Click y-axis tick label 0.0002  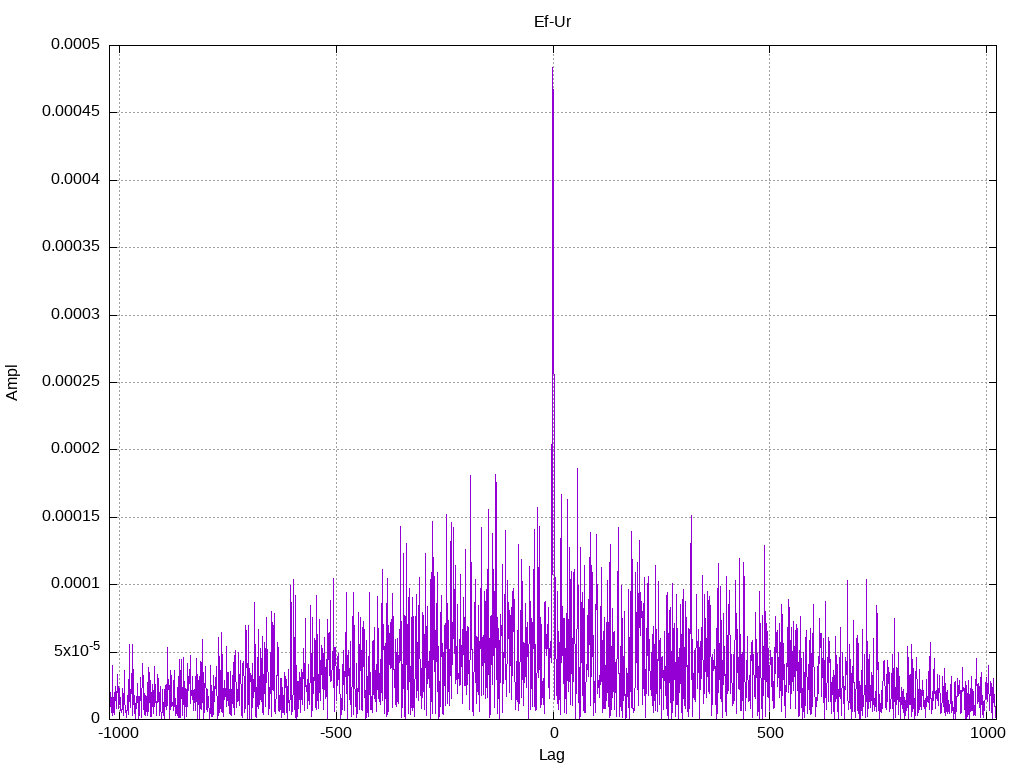click(x=76, y=449)
